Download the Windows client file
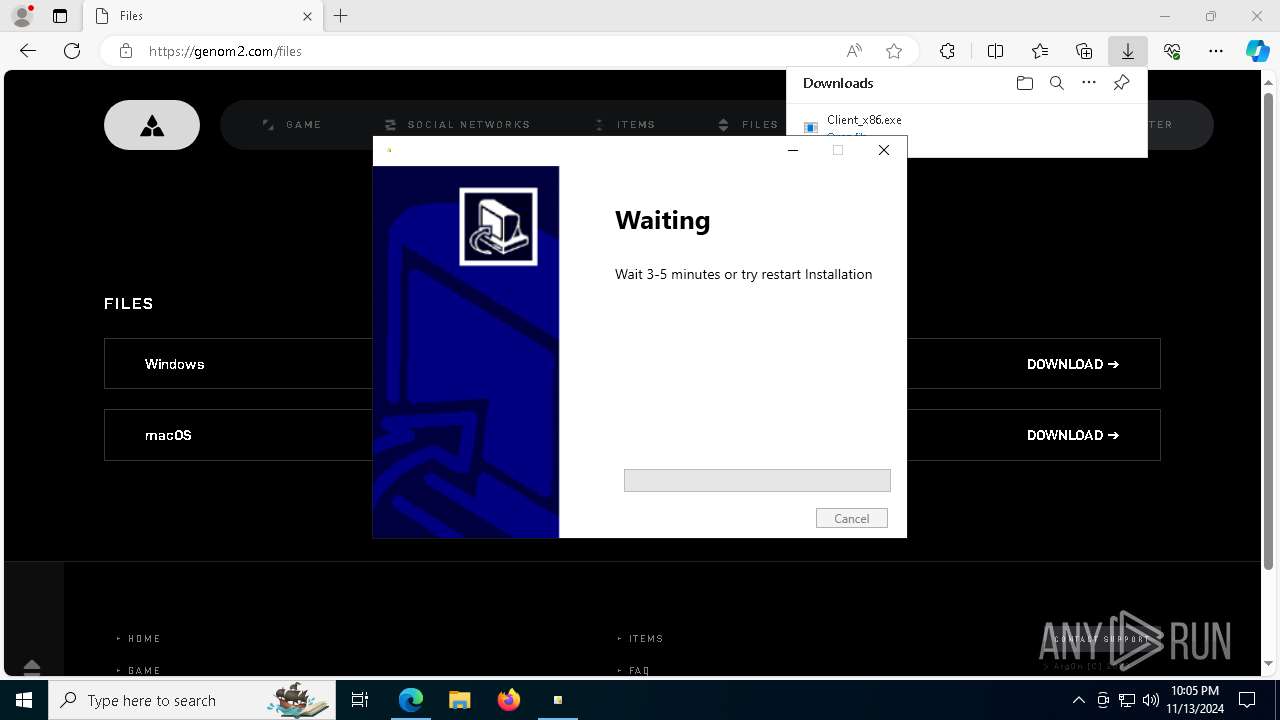 [1073, 364]
